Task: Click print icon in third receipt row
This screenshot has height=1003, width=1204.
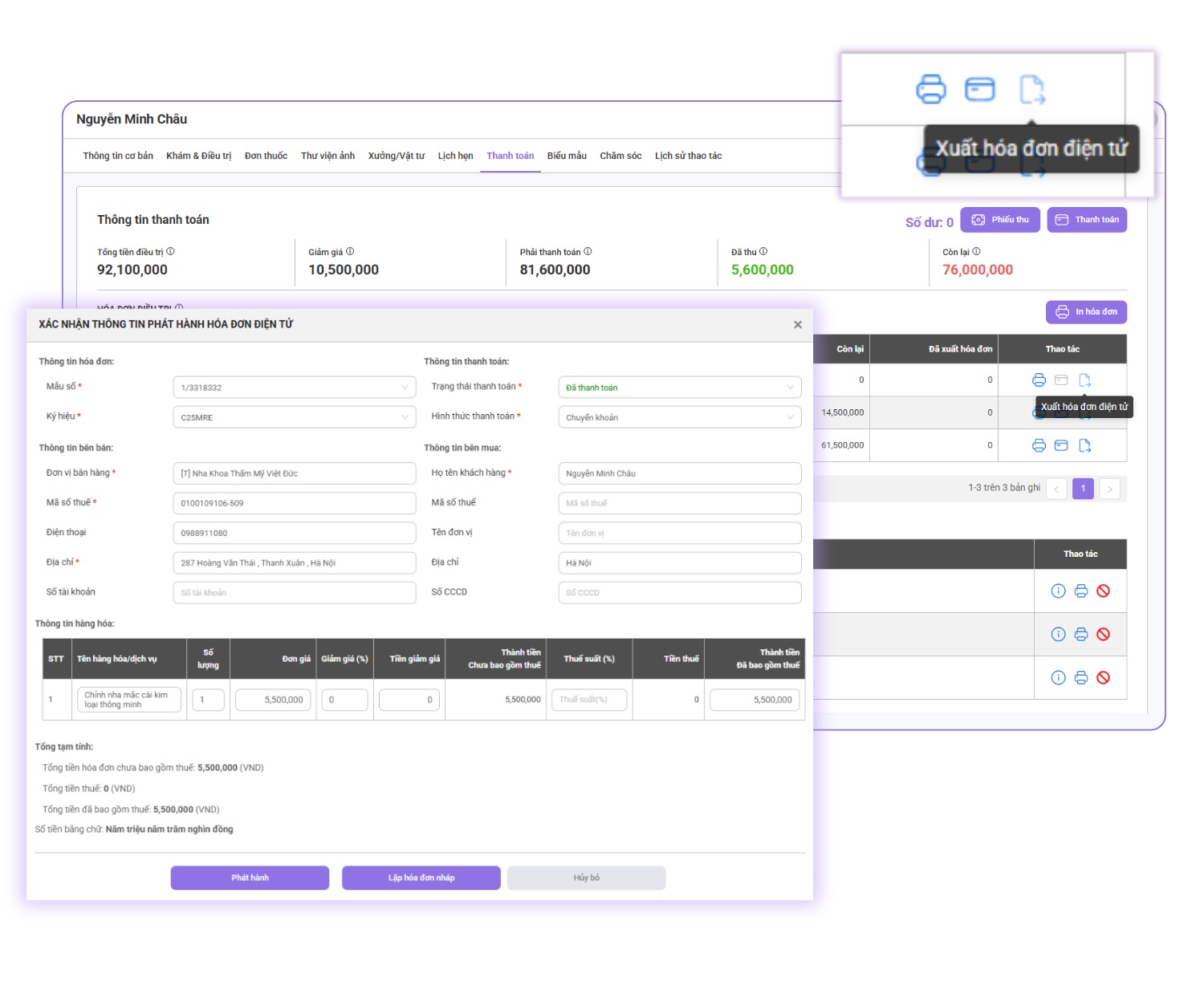Action: point(1081,678)
